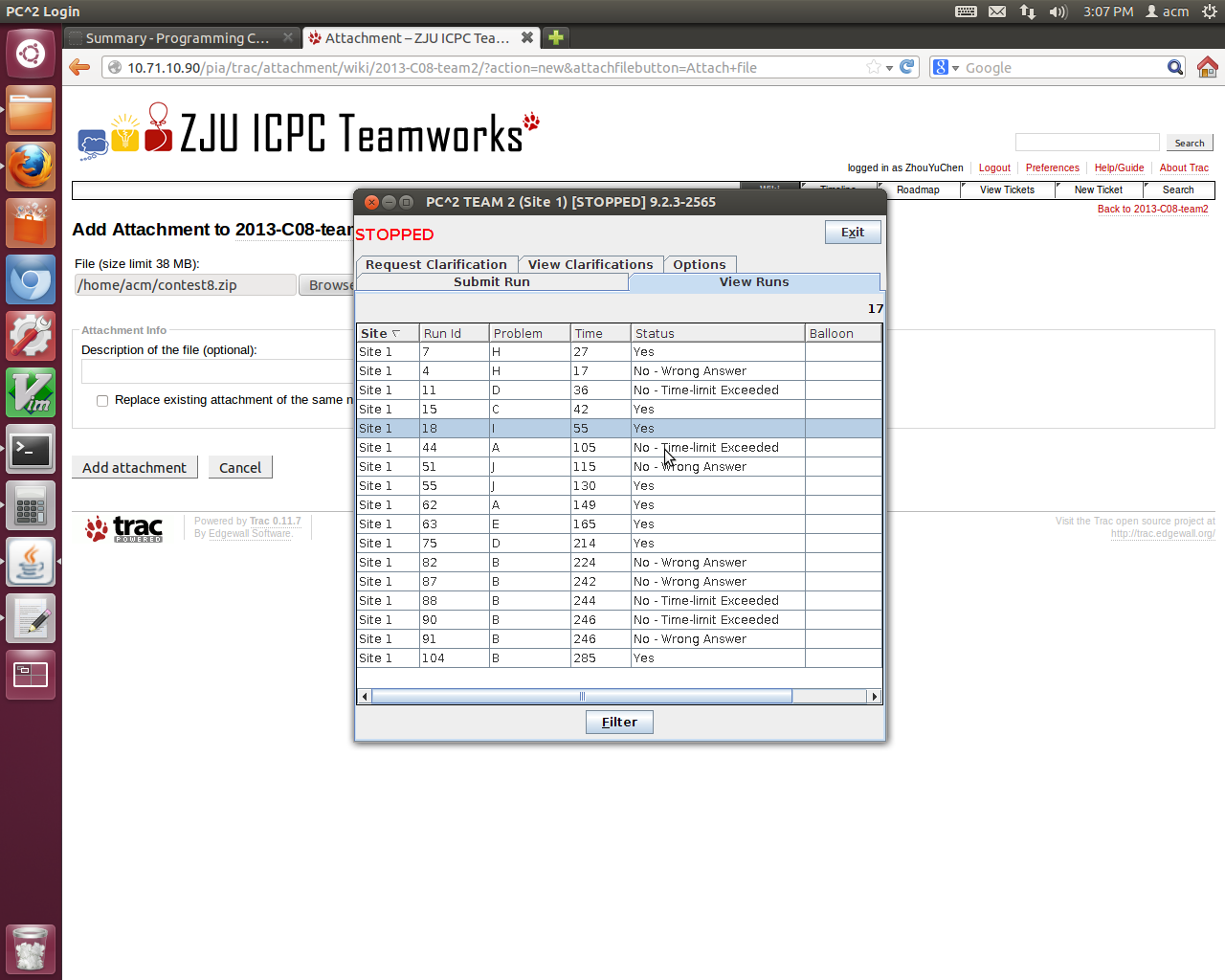
Task: Open the browser home page icon
Action: [1207, 67]
